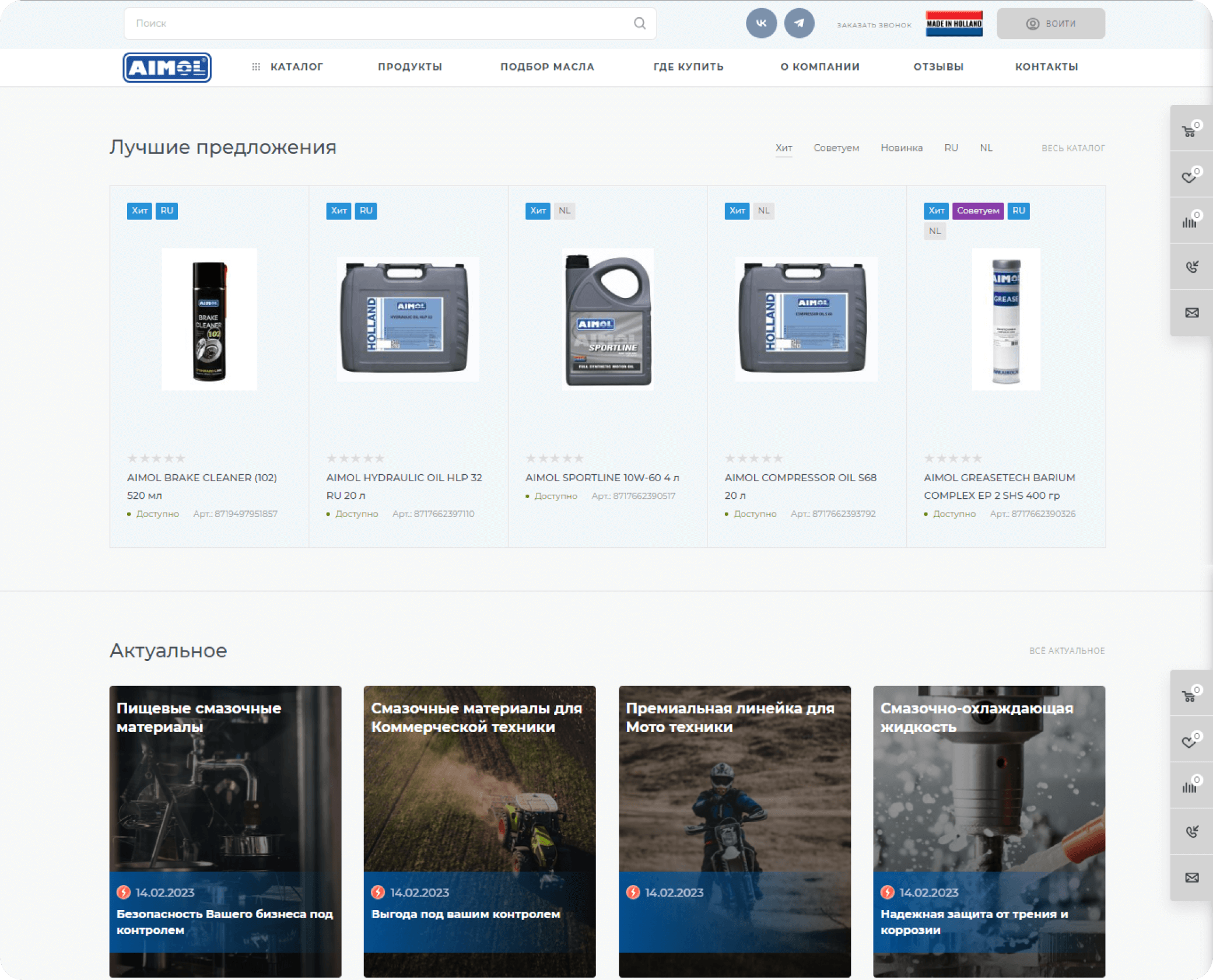Click Надежная защита от трения и коррозии
1213x980 pixels.
pyautogui.click(x=974, y=922)
